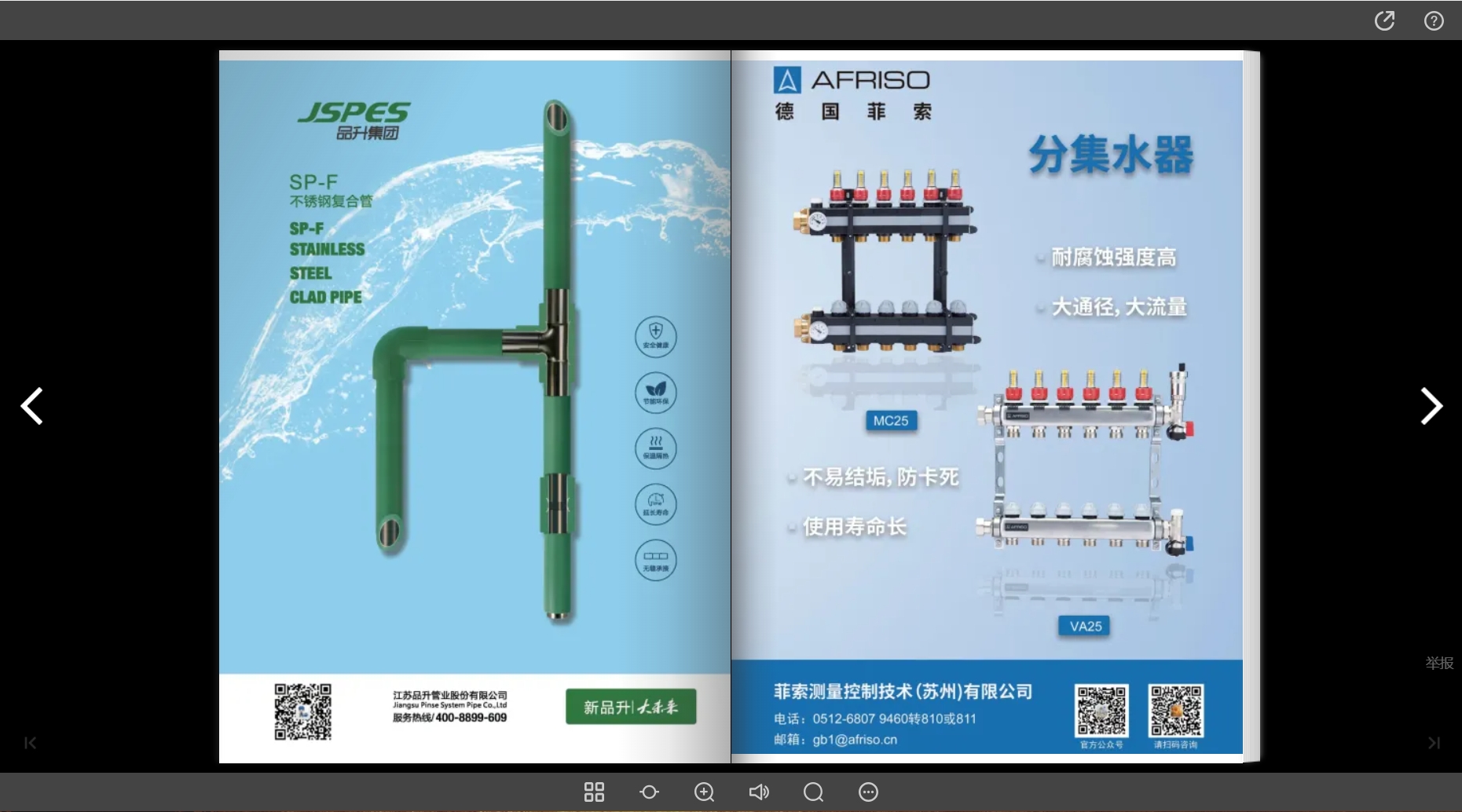
Task: Click the heat insulation feature icon
Action: [656, 448]
